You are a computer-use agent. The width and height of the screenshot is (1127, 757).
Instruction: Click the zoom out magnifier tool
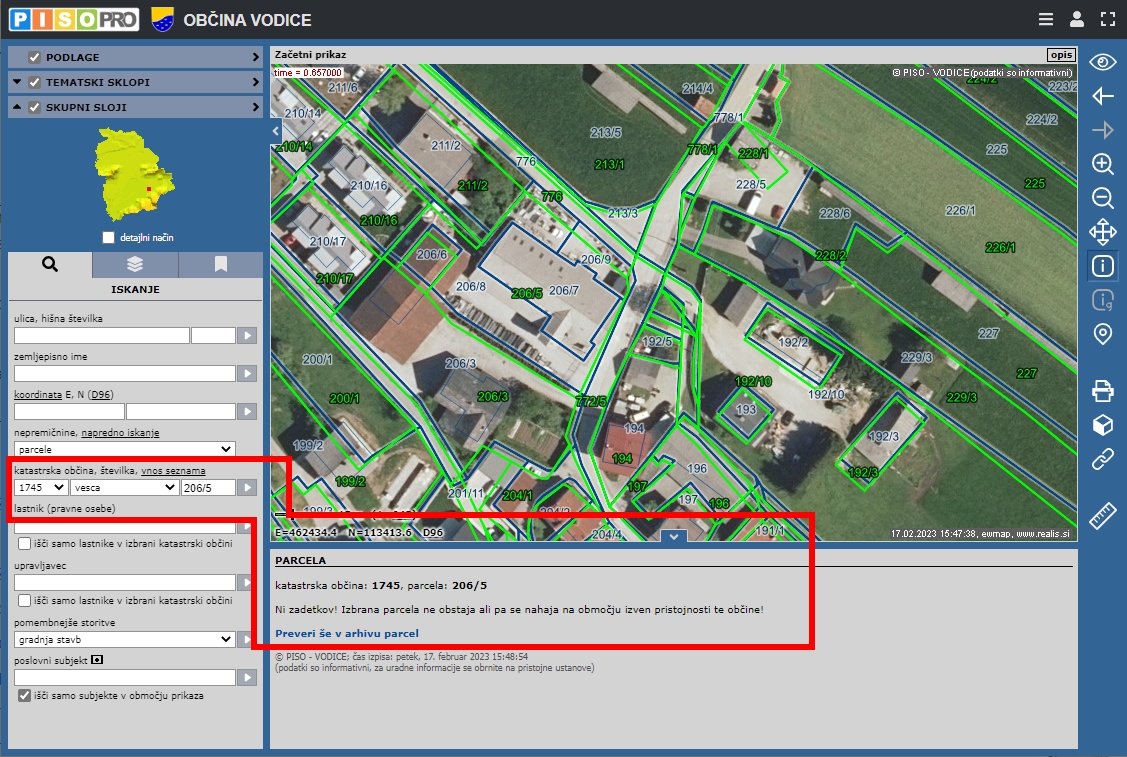coord(1102,198)
